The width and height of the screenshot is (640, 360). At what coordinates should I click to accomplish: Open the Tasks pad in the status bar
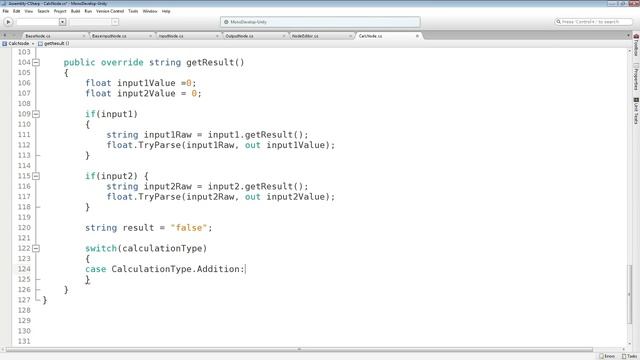click(629, 356)
